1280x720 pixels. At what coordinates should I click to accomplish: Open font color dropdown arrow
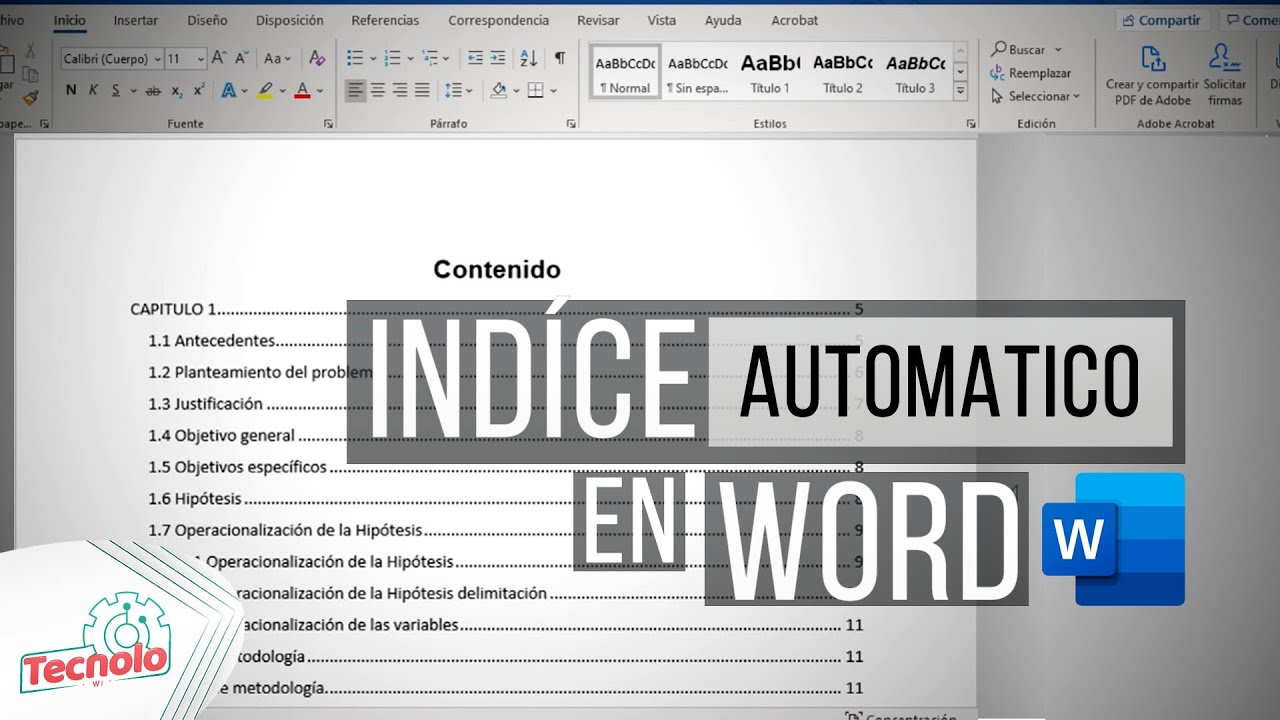[320, 92]
